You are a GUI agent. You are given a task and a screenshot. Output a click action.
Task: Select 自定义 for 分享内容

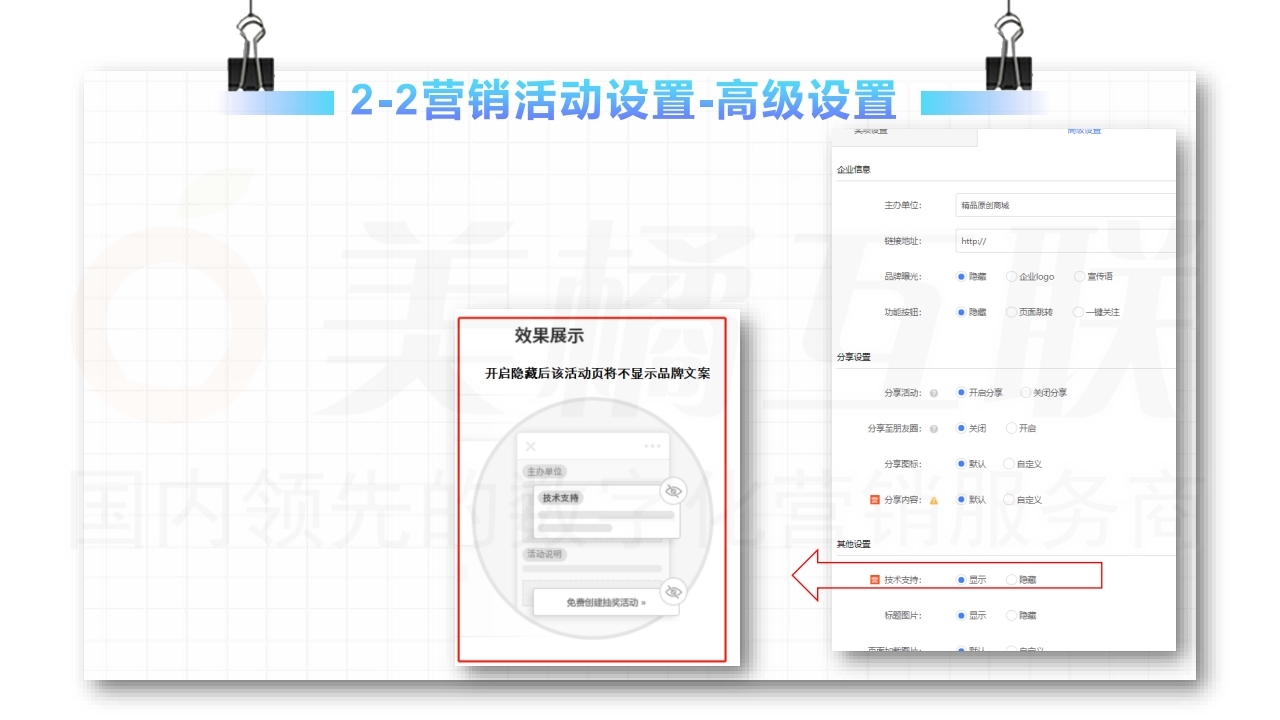[x=1010, y=500]
